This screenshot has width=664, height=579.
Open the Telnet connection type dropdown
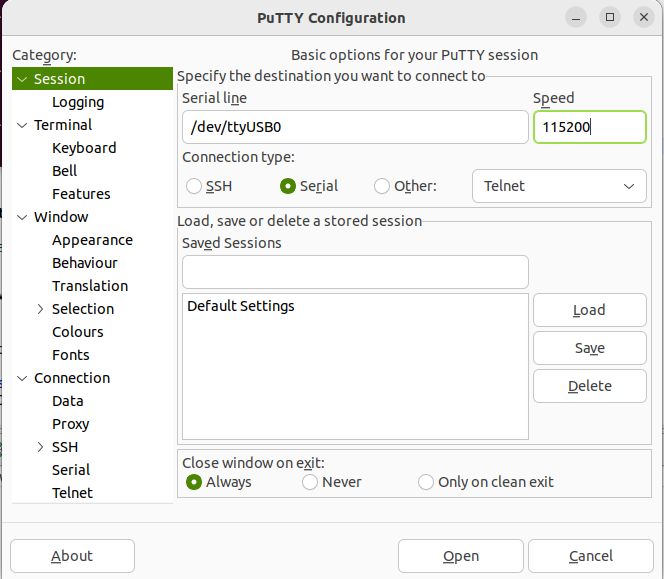click(559, 186)
